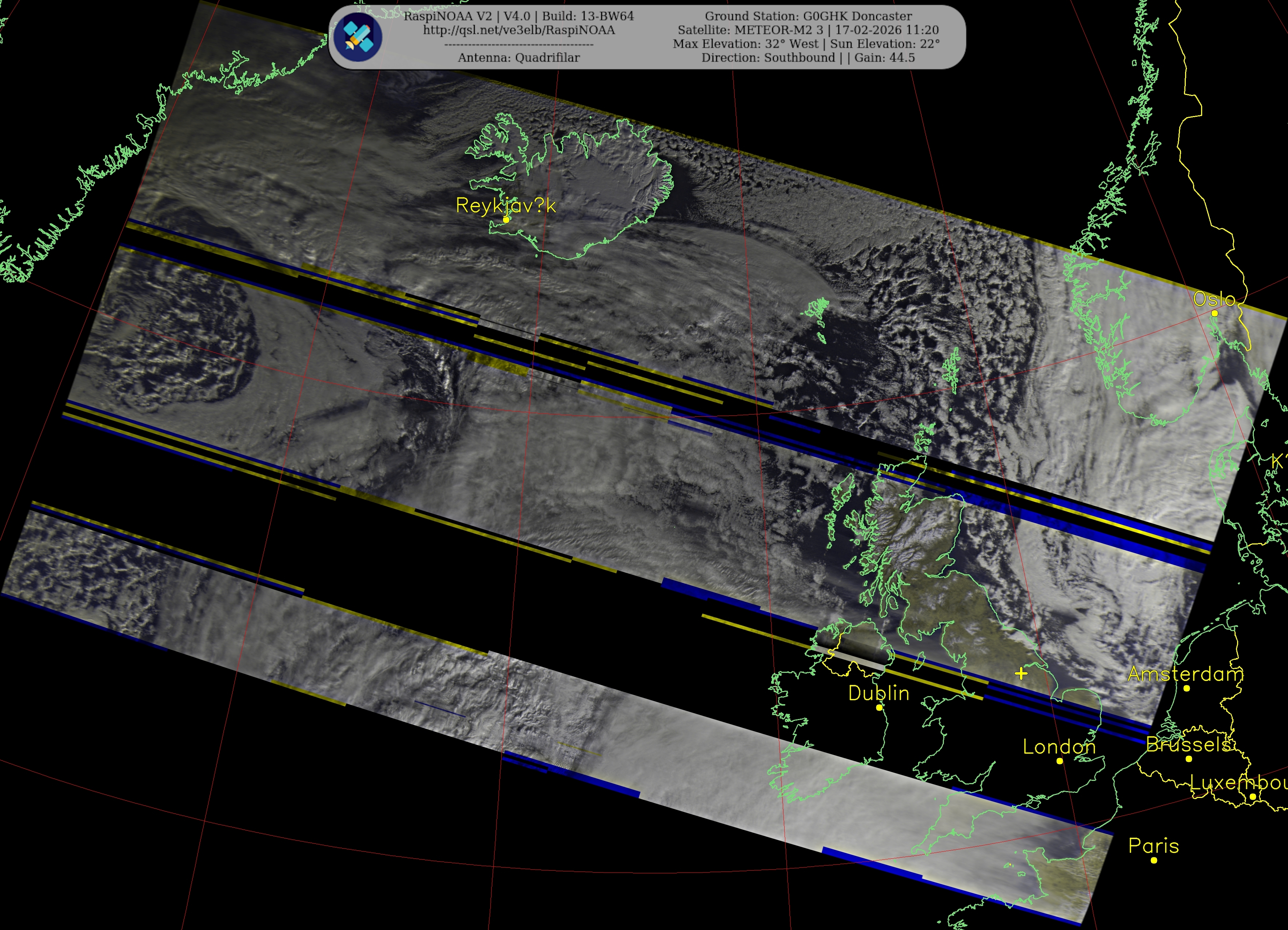Click the Antenna: Quadrifilar header text
This screenshot has height=930, width=1288.
518,57
